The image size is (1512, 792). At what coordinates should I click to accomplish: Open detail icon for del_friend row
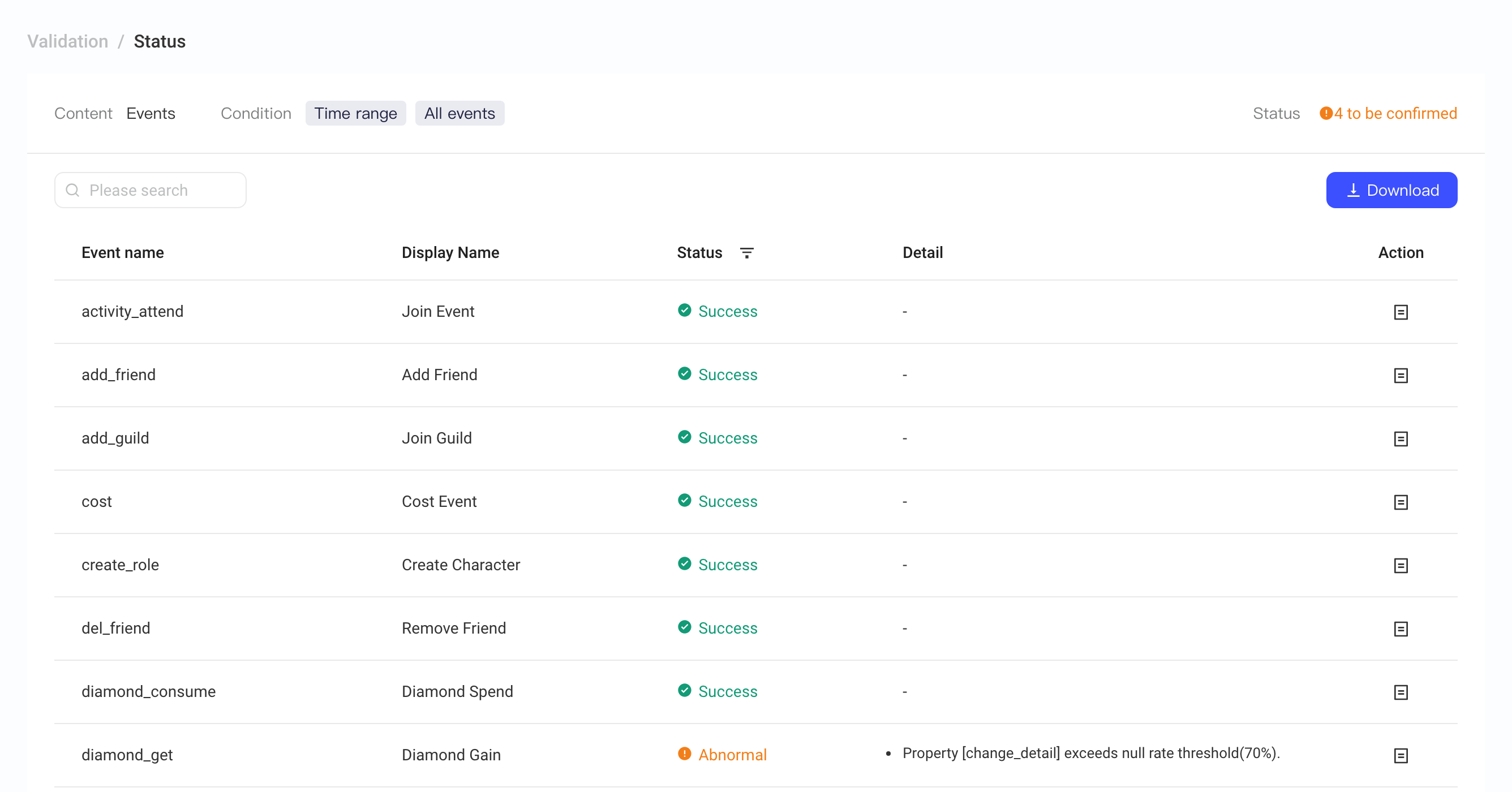point(1401,629)
